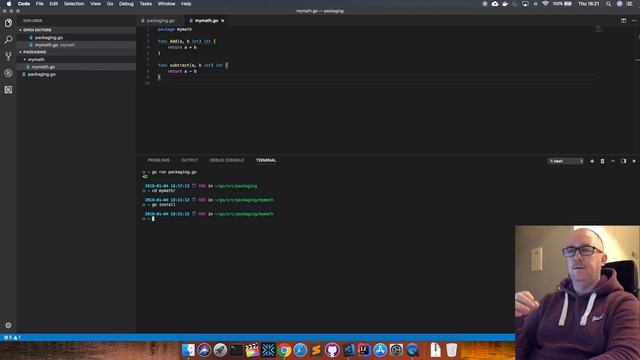Open the Help menu

pyautogui.click(x=186, y=4)
